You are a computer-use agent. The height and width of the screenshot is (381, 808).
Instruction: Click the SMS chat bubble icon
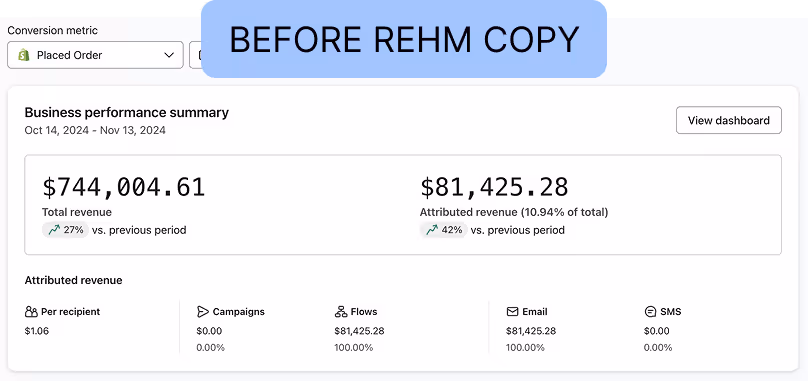(650, 312)
